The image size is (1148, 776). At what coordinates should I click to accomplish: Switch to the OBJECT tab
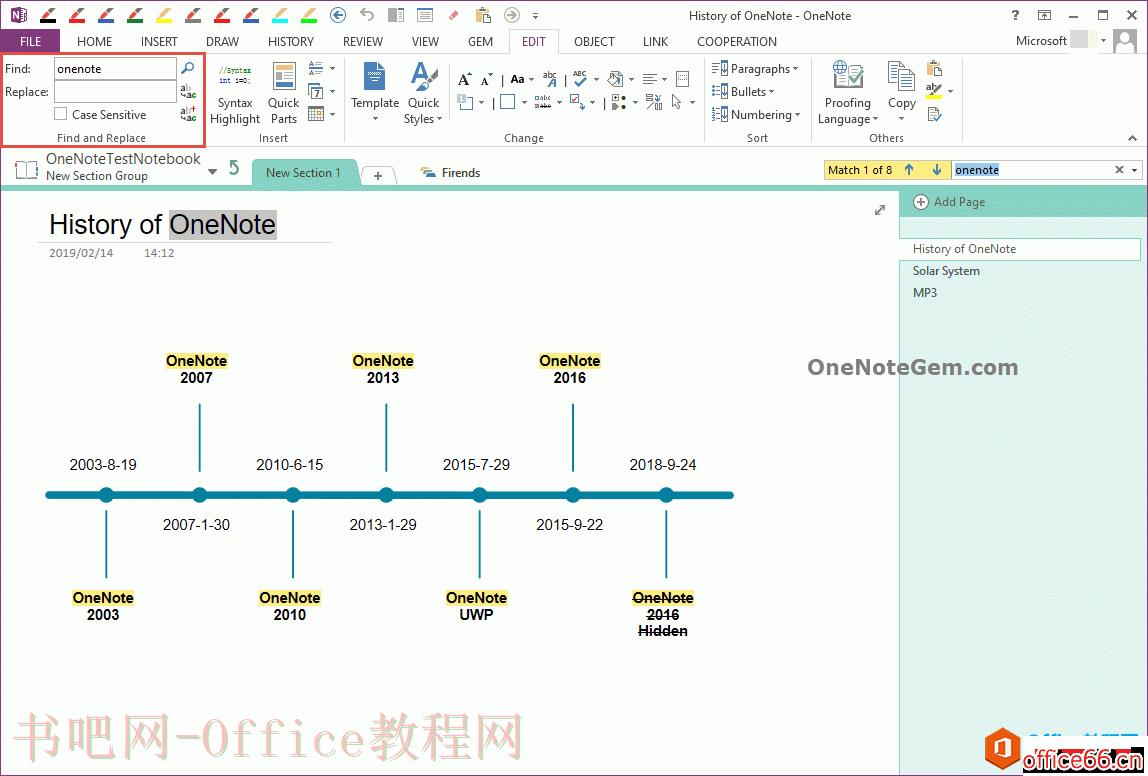click(594, 41)
